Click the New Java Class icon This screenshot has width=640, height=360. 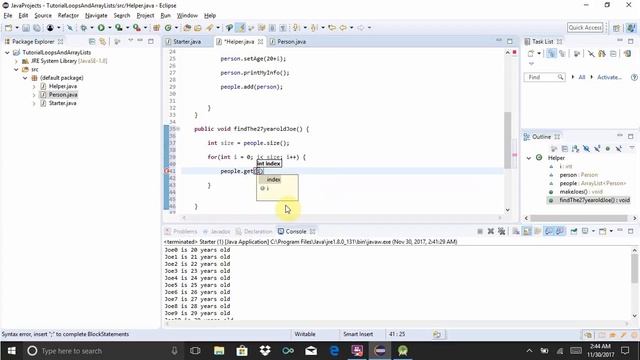[168, 28]
